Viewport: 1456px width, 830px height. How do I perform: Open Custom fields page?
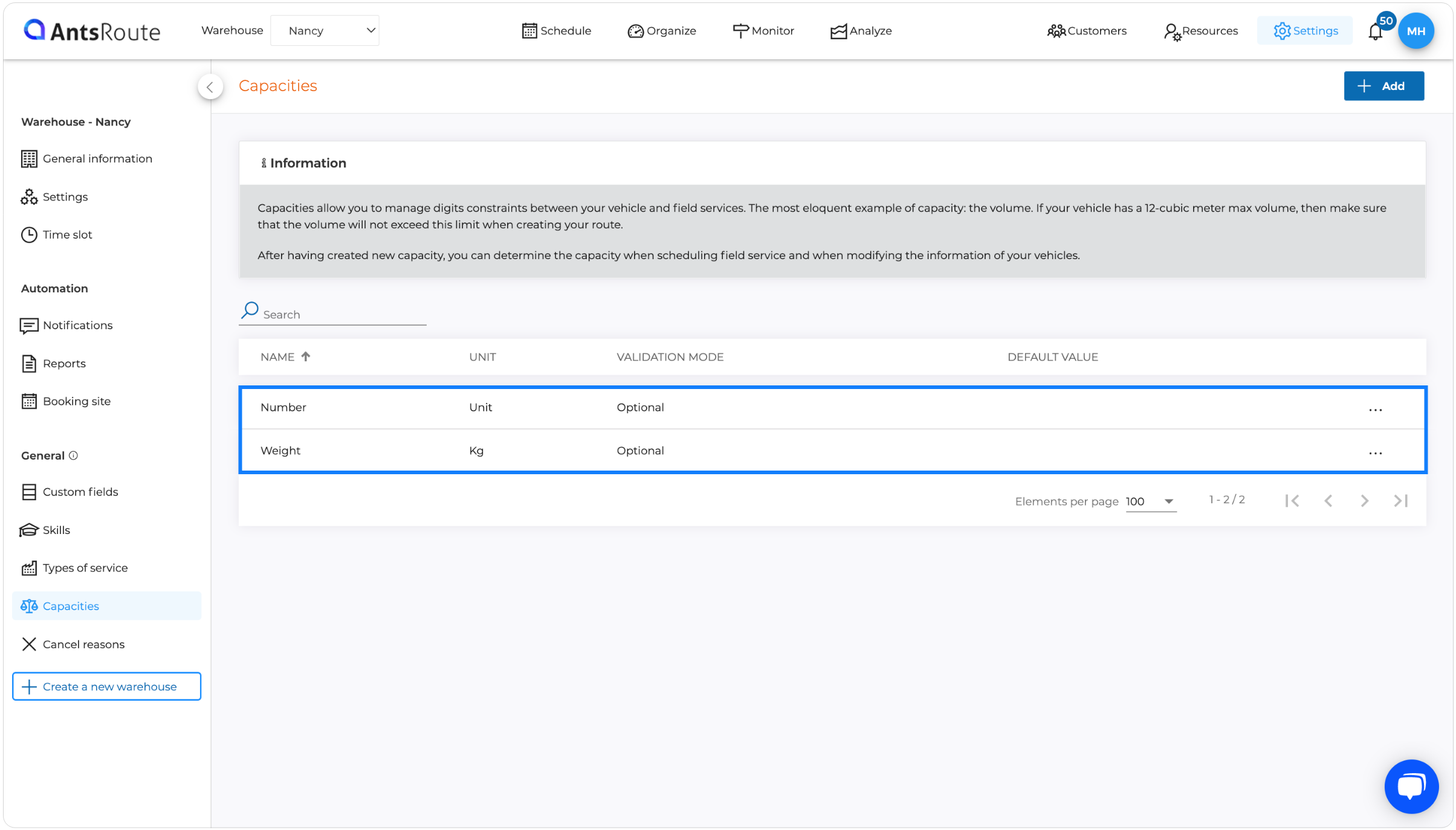(x=70, y=492)
